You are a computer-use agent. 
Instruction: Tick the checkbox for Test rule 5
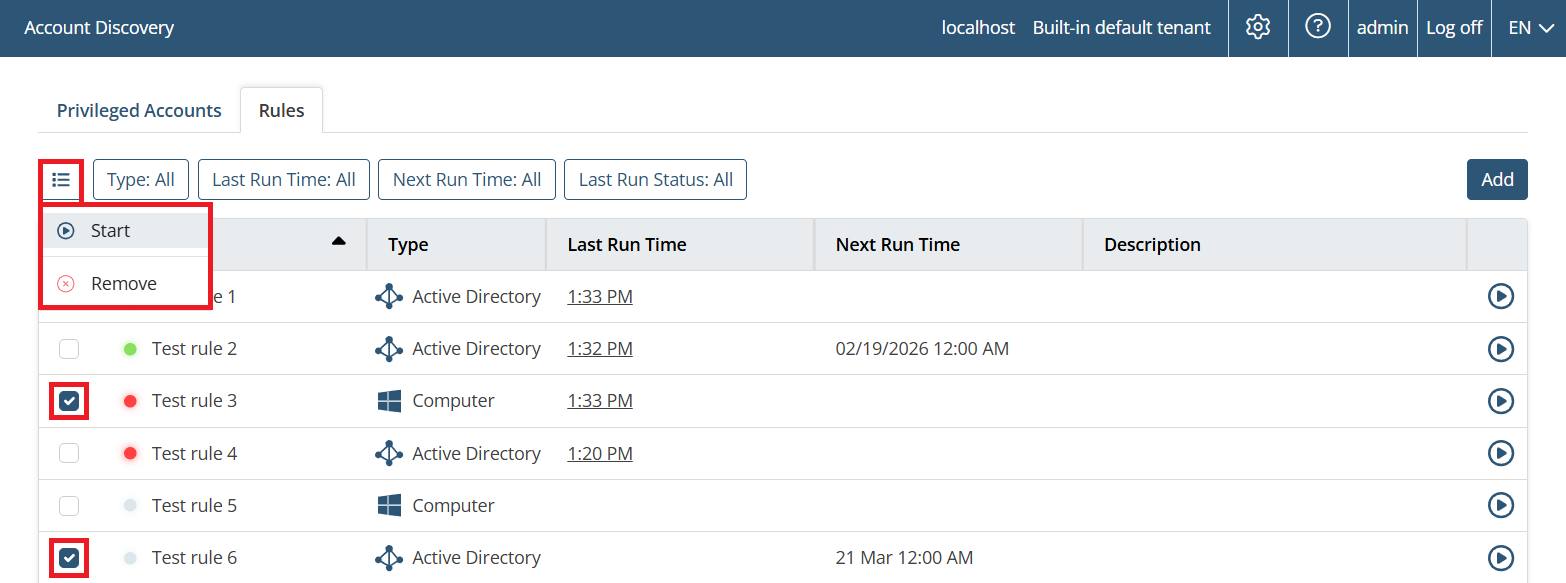pos(69,505)
